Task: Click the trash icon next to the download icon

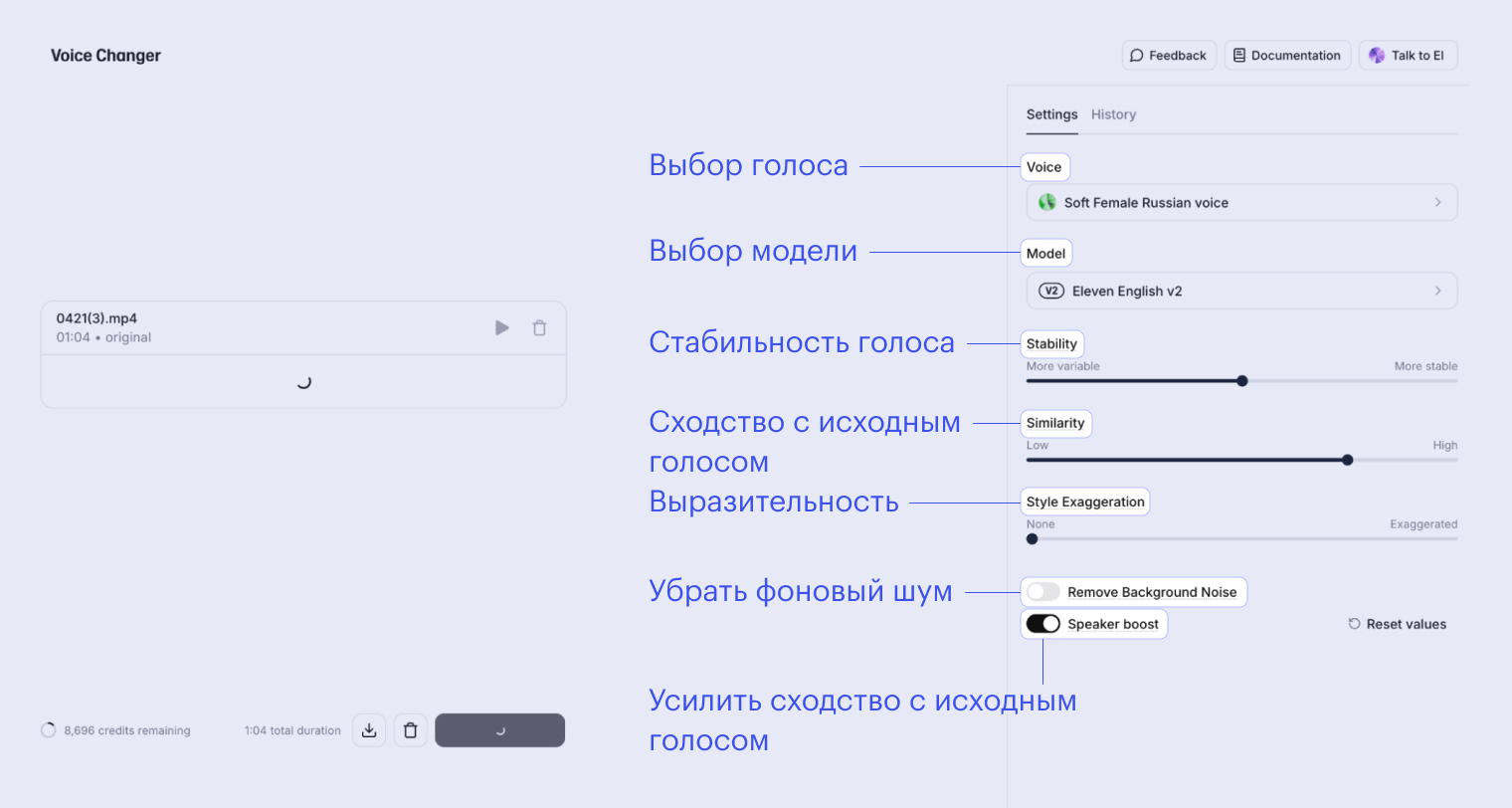Action: coord(410,729)
